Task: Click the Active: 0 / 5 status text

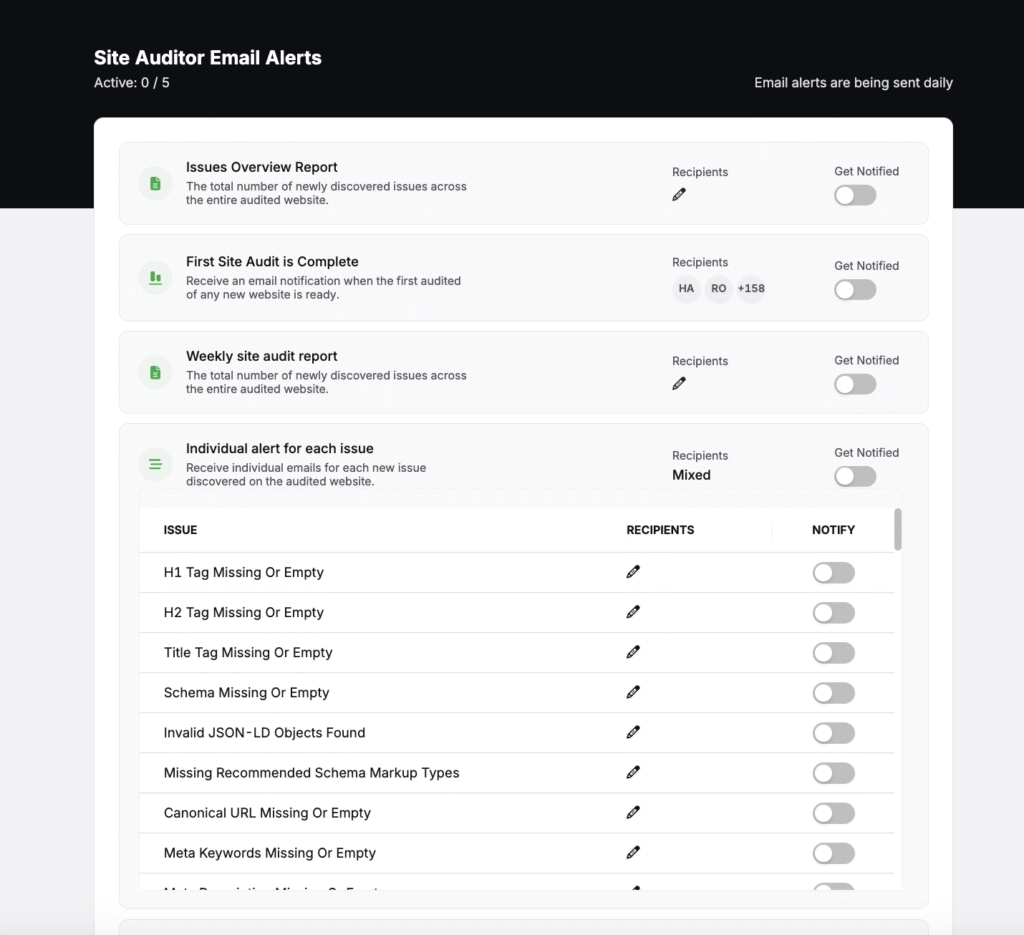Action: 131,83
